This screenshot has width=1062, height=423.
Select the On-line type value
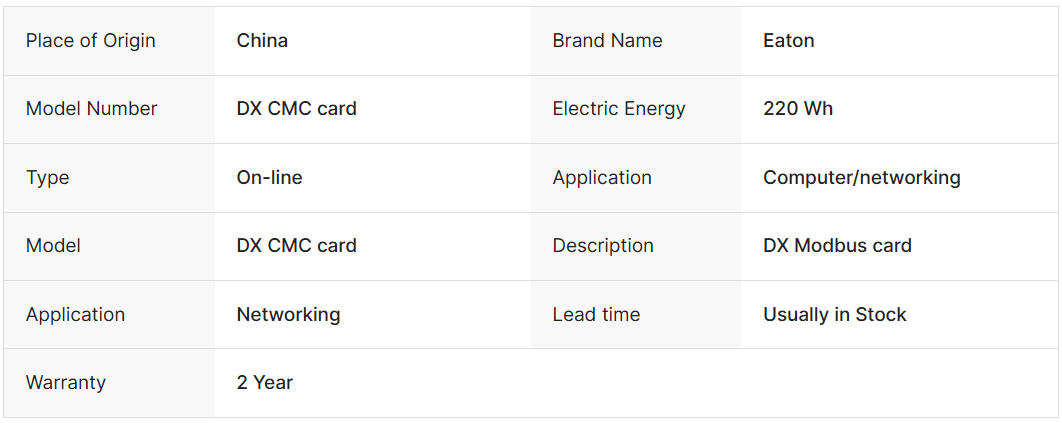pyautogui.click(x=269, y=178)
